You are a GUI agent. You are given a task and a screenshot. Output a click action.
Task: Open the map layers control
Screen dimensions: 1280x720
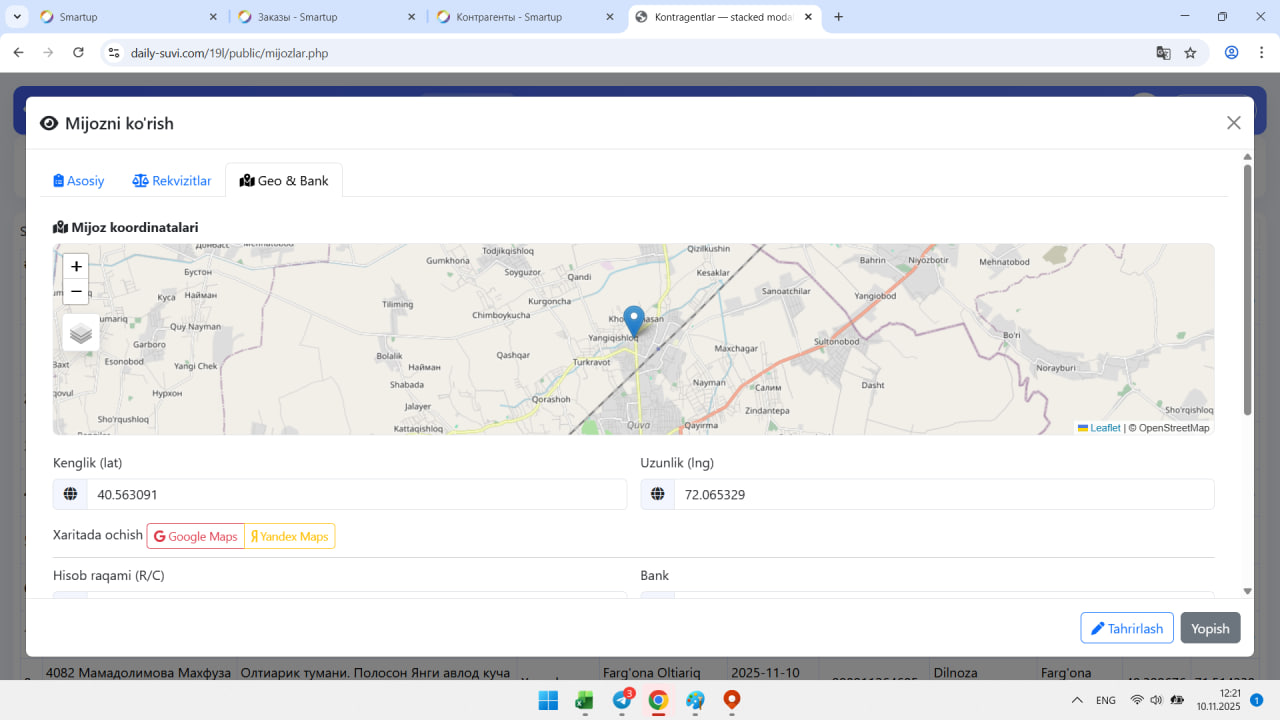tap(81, 333)
